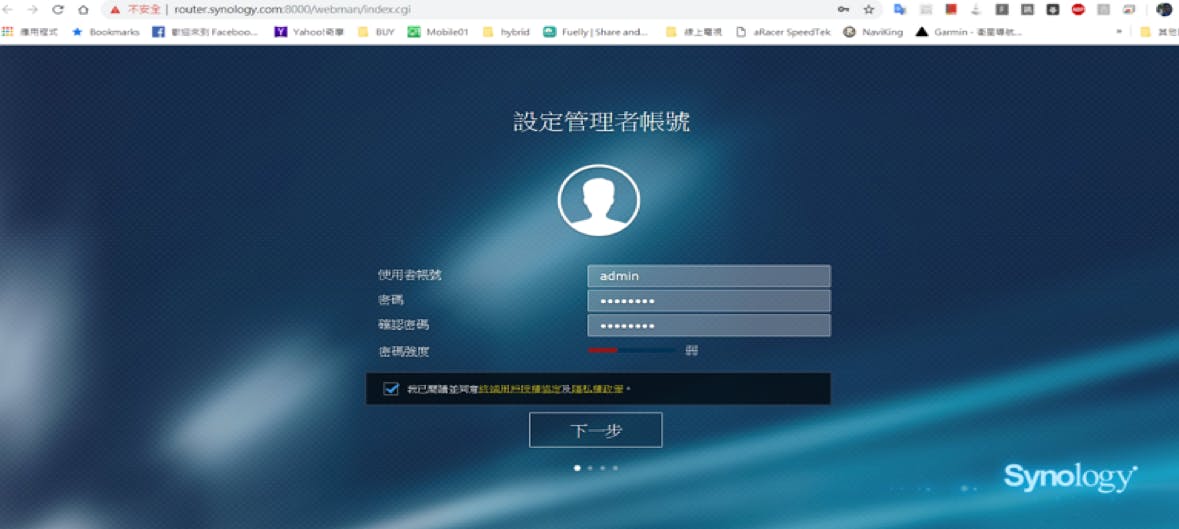This screenshot has height=529, width=1179.
Task: Click the 密碼強度 label
Action: [404, 351]
